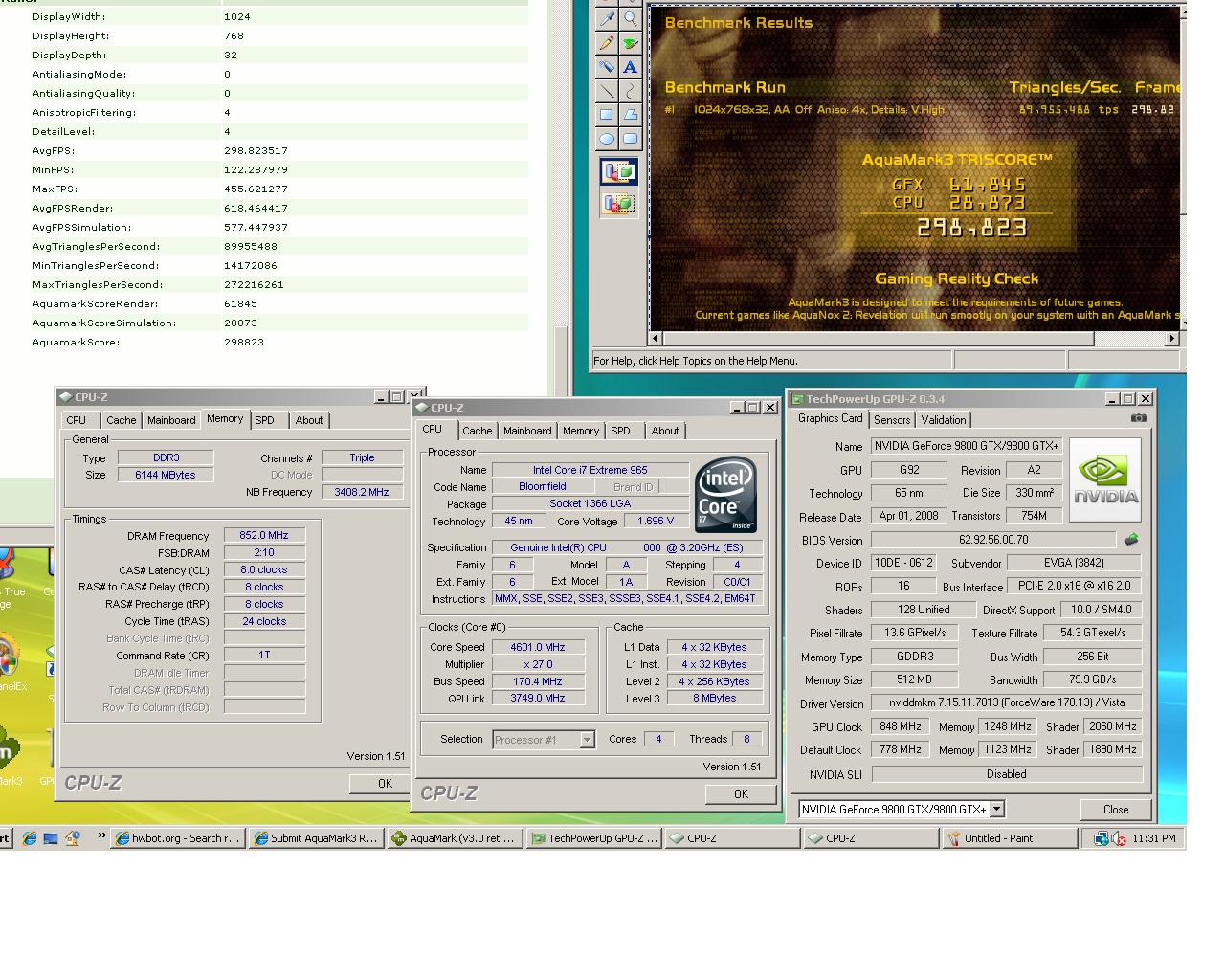Open Internet Explorer from quick launch
The height and width of the screenshot is (980, 1225).
click(x=30, y=838)
